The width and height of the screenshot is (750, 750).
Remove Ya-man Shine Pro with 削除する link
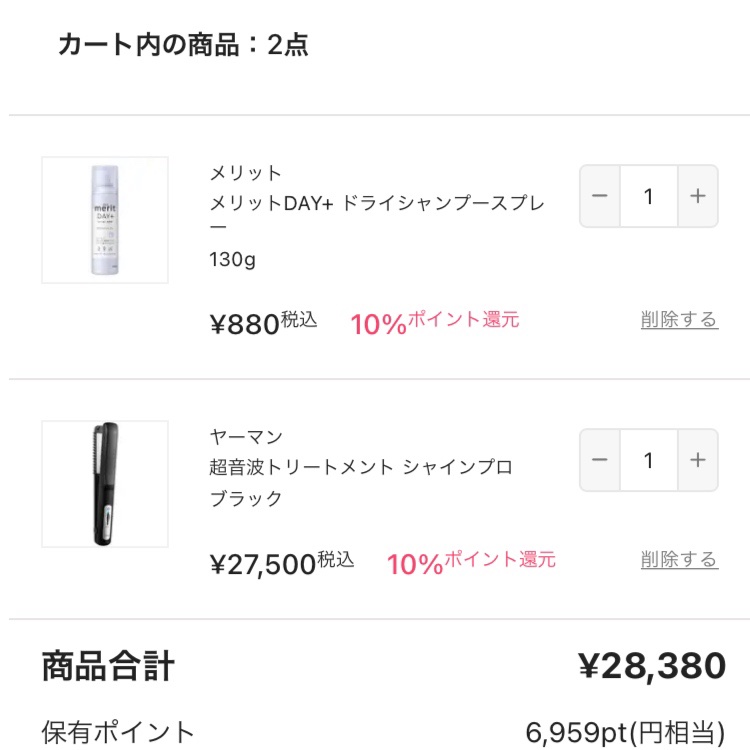(x=679, y=560)
